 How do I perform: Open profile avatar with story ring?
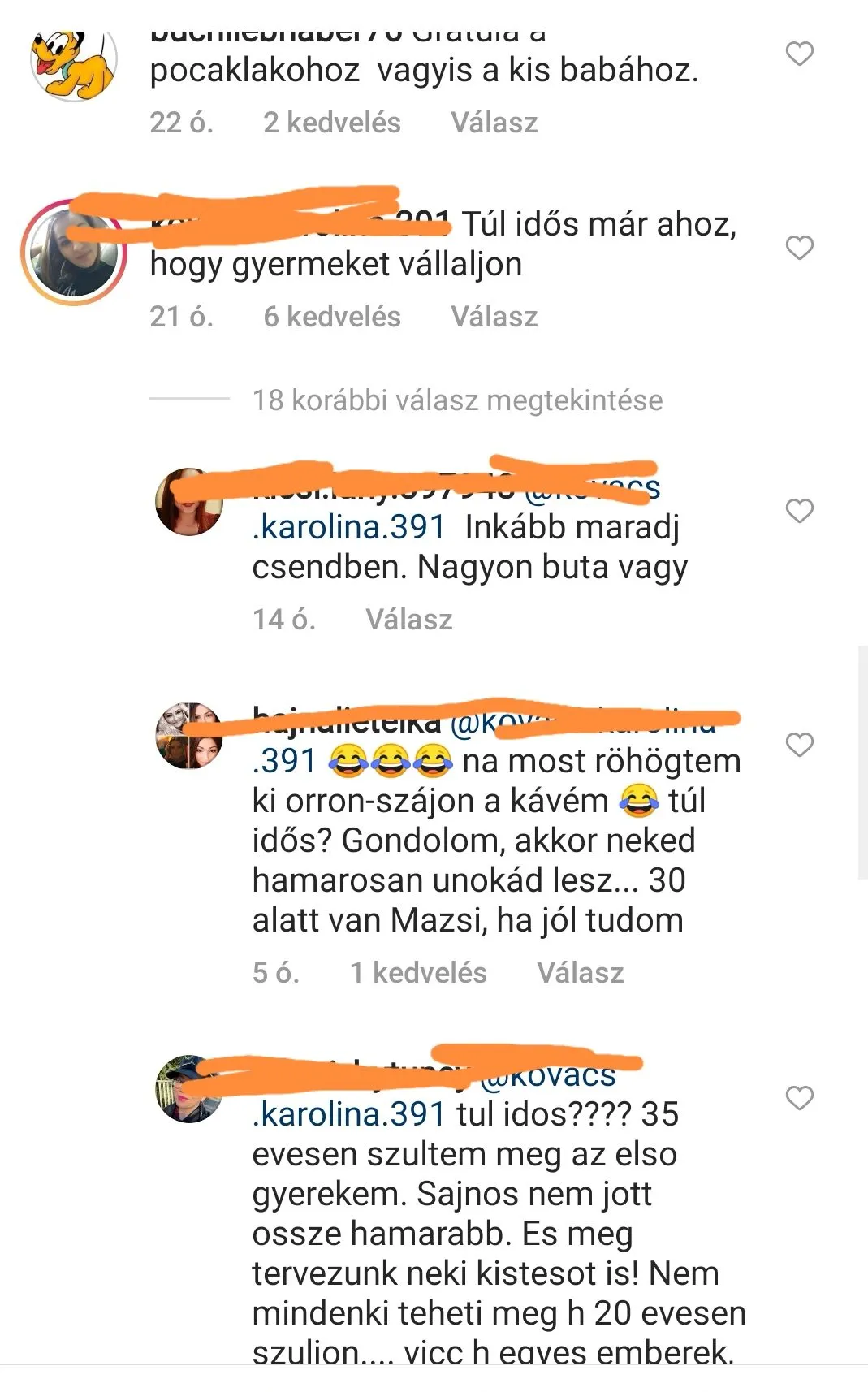[74, 253]
